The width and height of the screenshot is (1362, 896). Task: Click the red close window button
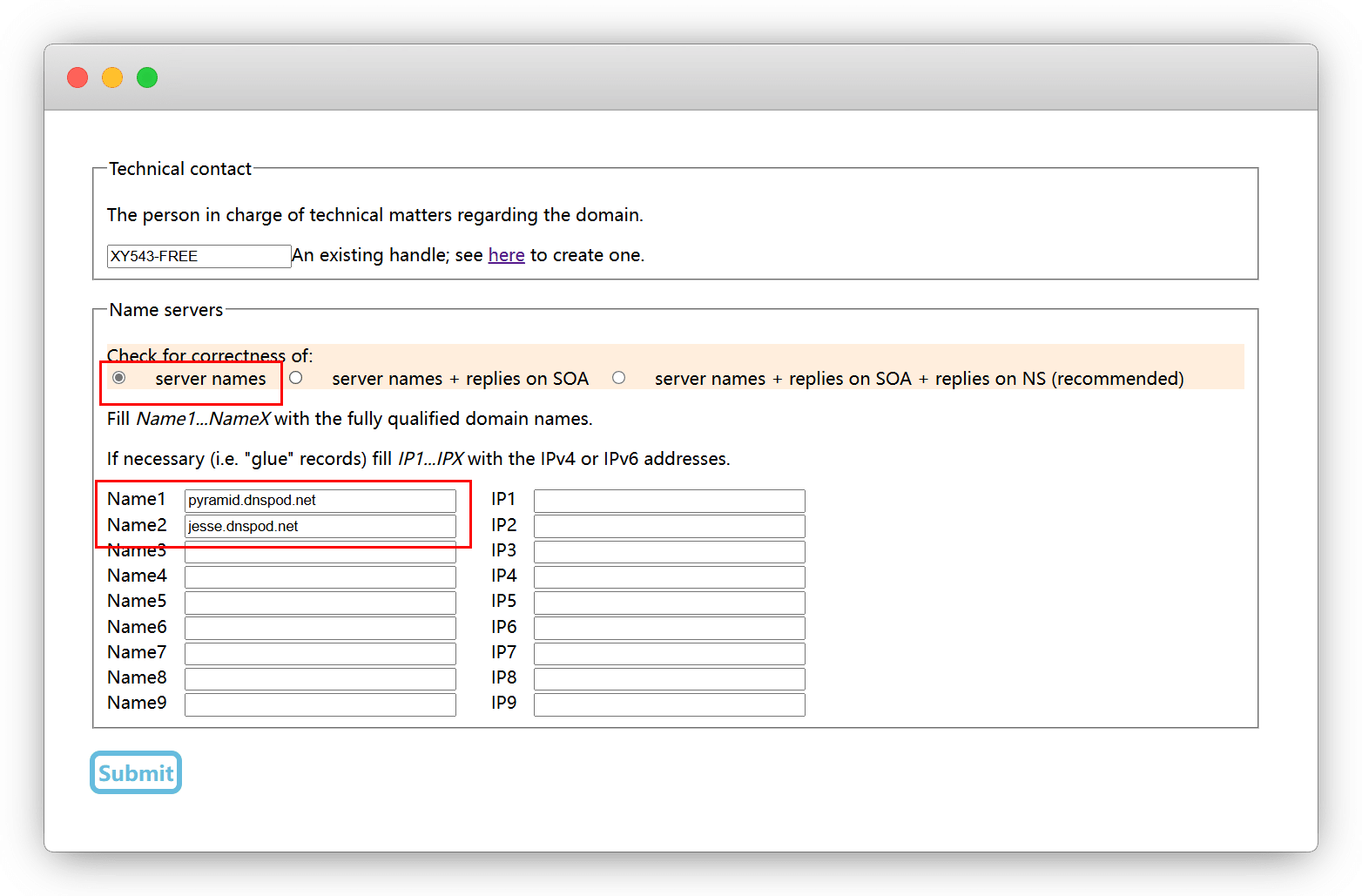click(78, 77)
